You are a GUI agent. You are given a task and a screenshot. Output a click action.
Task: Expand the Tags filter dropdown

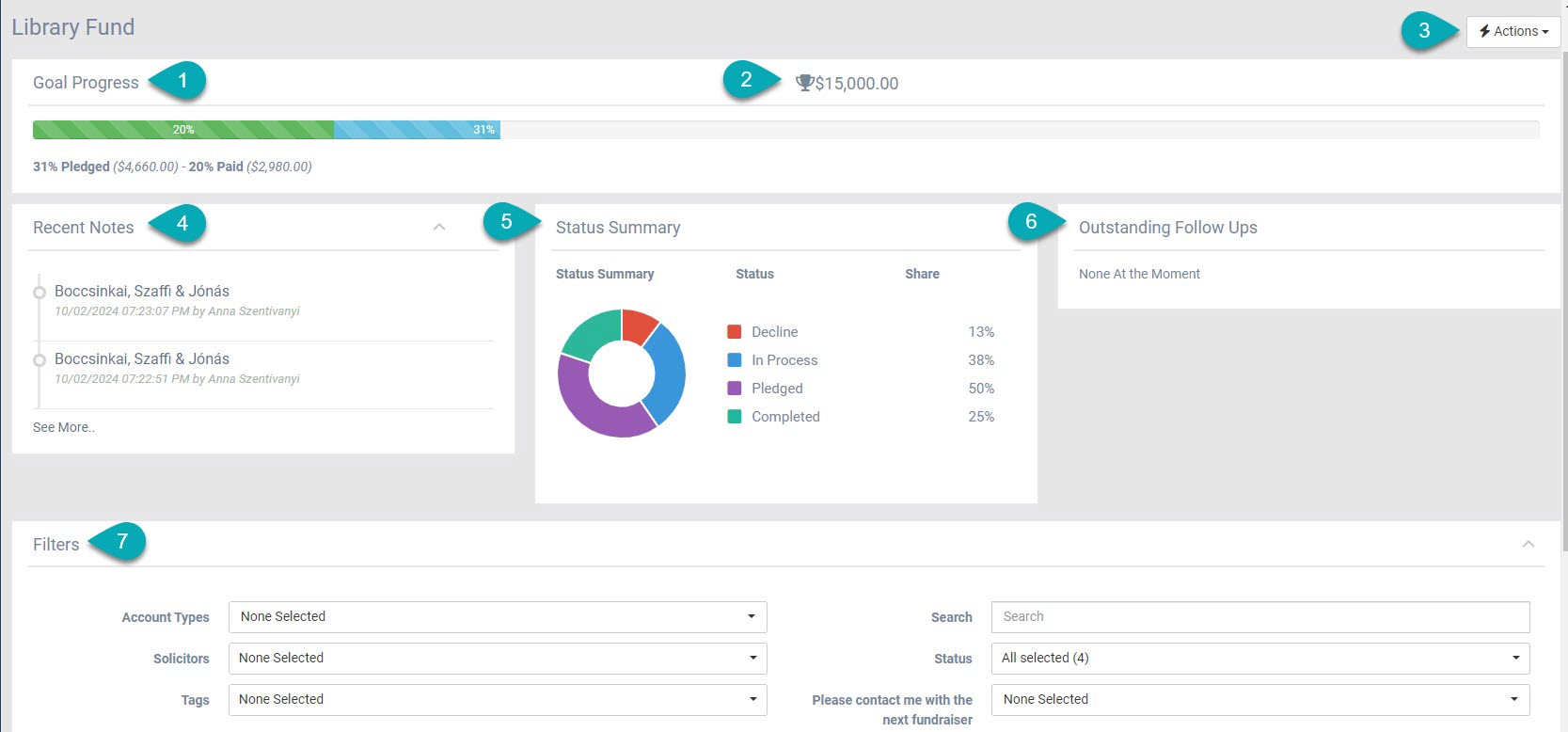(x=498, y=700)
